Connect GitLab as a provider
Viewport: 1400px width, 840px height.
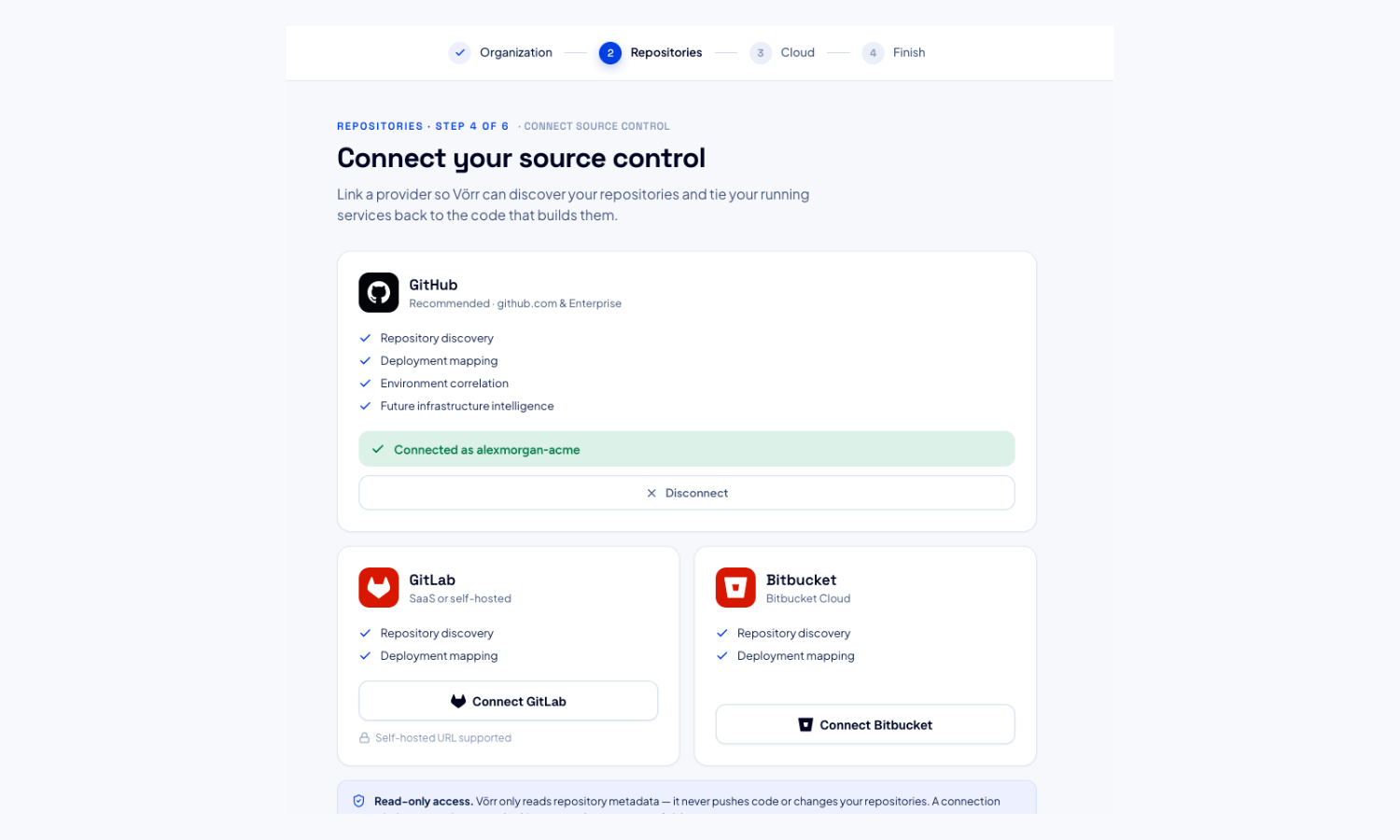tap(509, 701)
